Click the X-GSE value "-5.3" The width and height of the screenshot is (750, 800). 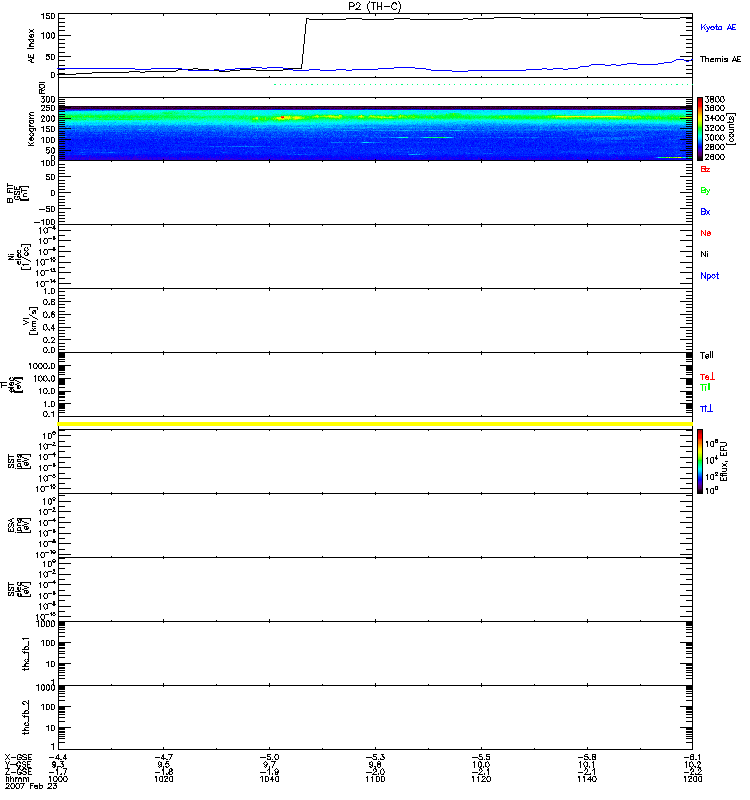tap(375, 757)
